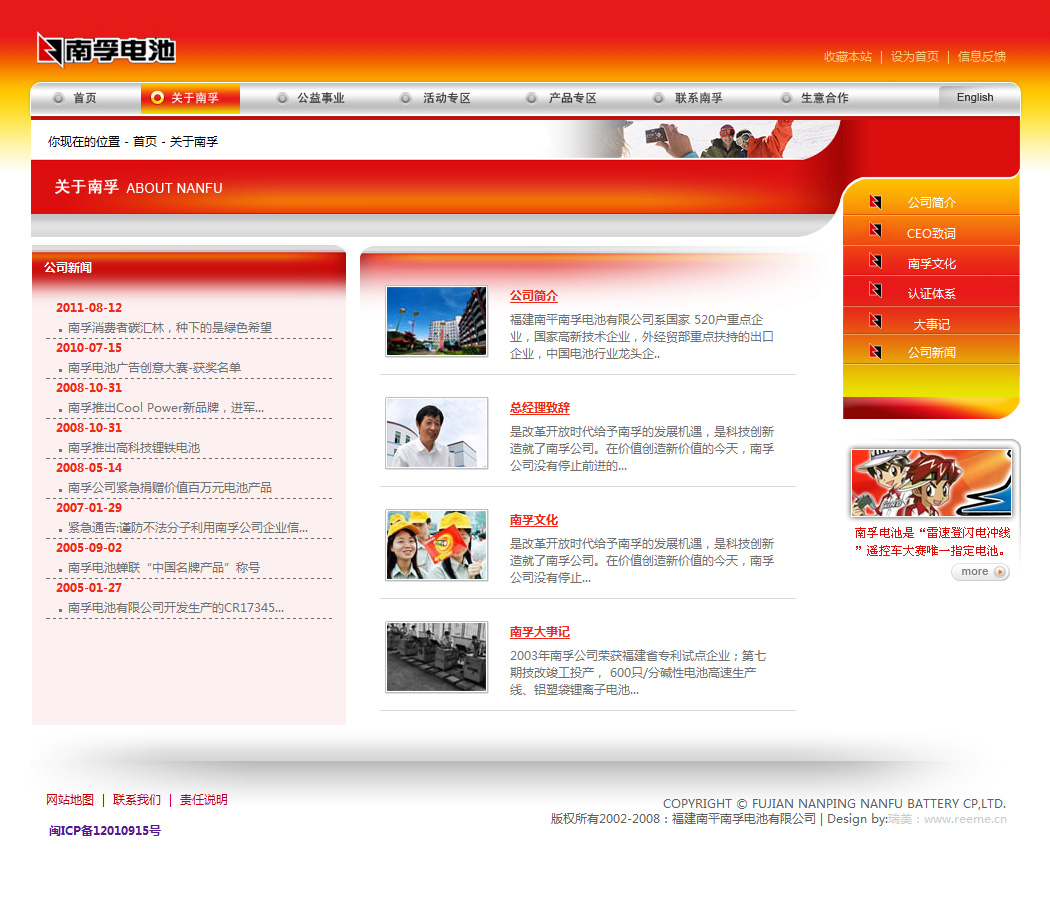
Task: Click the flag icon beside 公司简介 in sidebar
Action: pos(875,202)
